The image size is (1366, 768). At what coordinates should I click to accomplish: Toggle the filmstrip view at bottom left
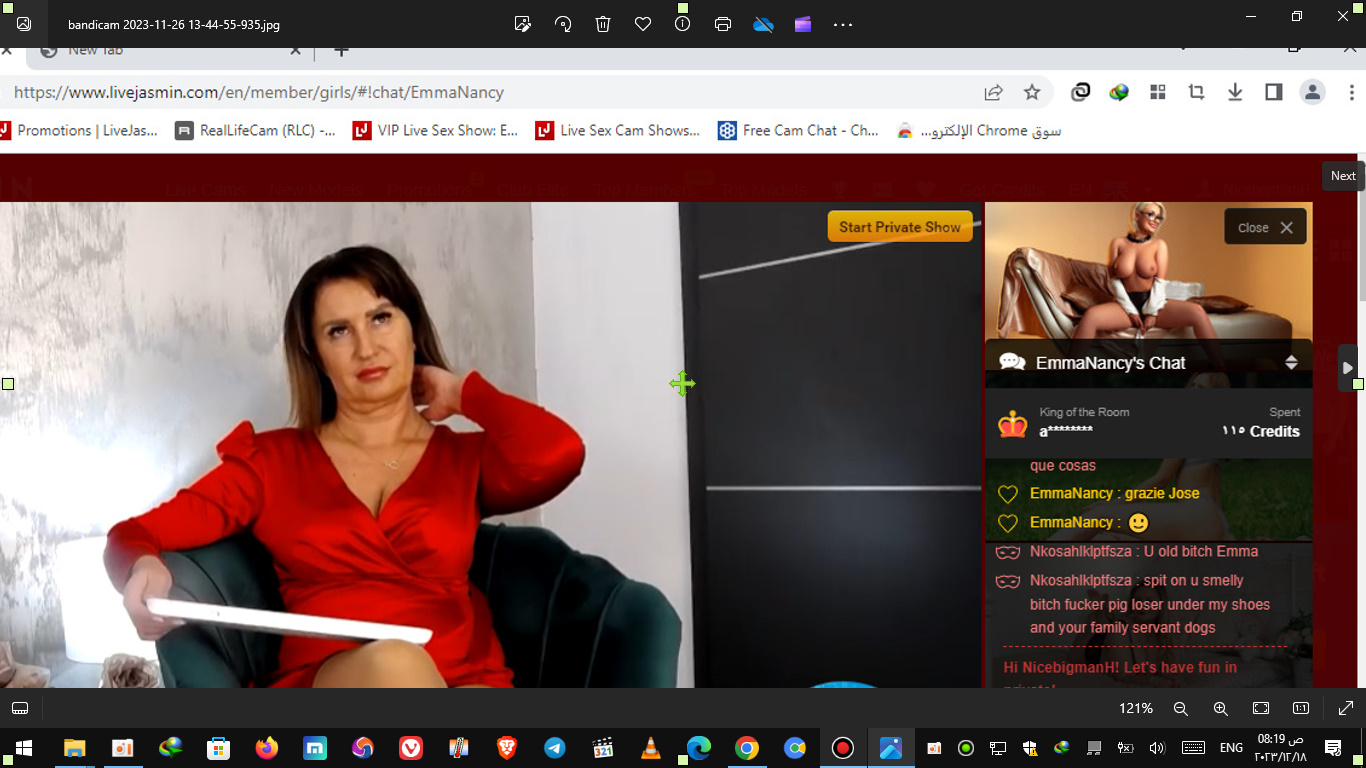click(x=20, y=708)
